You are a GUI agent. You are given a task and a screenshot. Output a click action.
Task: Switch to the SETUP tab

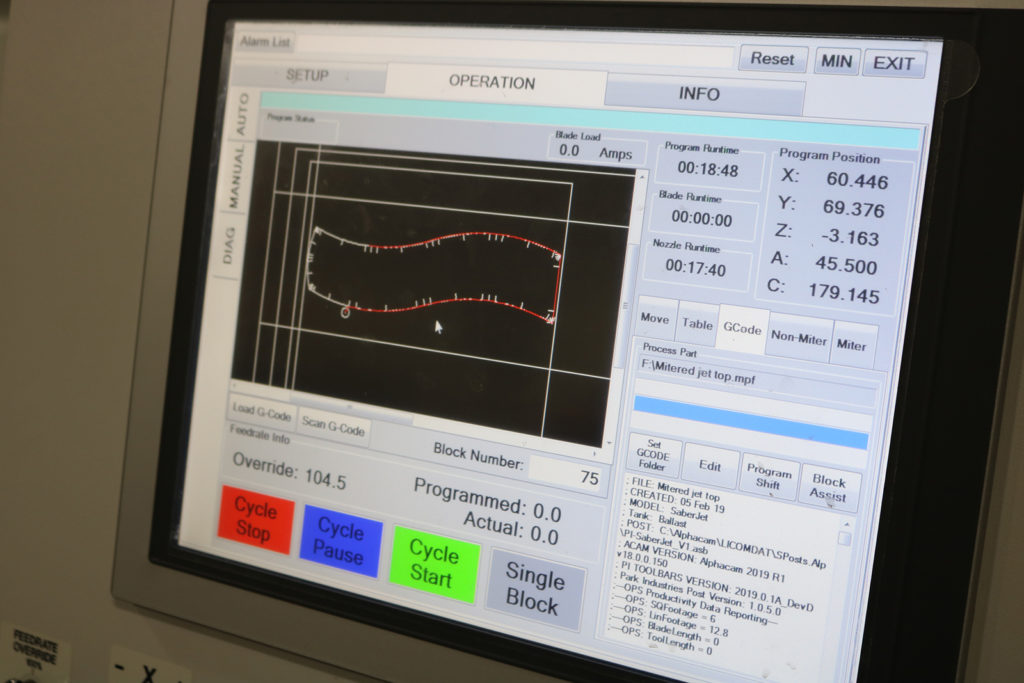point(308,76)
